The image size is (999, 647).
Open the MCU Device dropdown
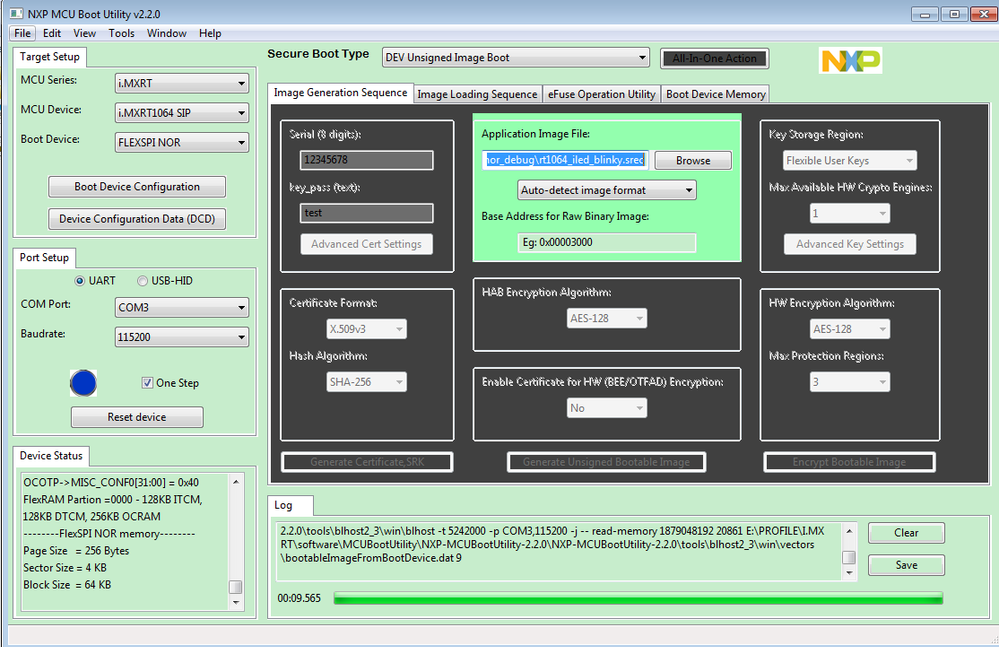pyautogui.click(x=182, y=113)
